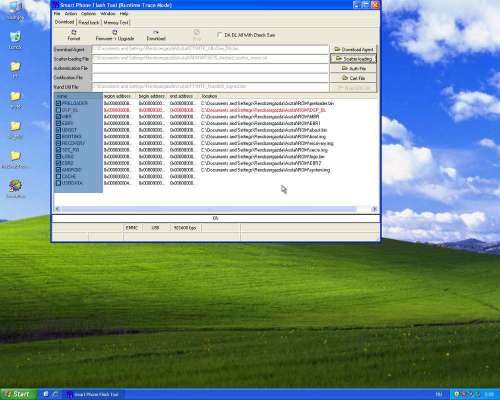Click the empty Authentication File field
Viewport: 500px width, 400px height.
click(x=210, y=68)
